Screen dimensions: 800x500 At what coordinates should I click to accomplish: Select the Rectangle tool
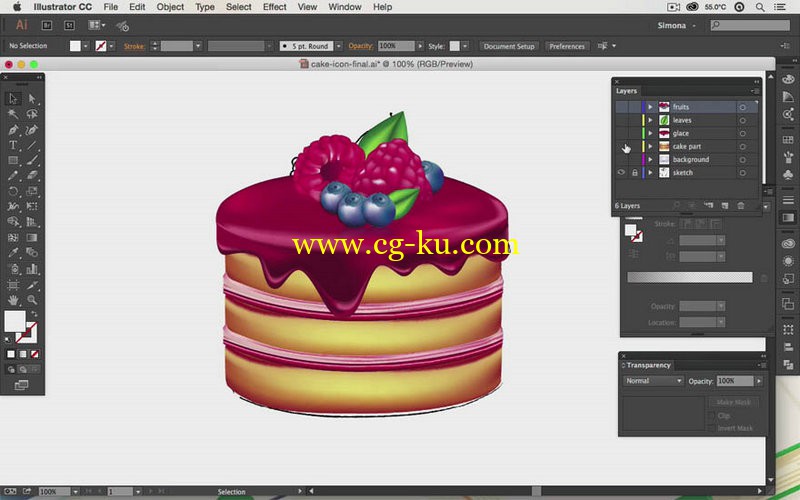click(x=13, y=160)
